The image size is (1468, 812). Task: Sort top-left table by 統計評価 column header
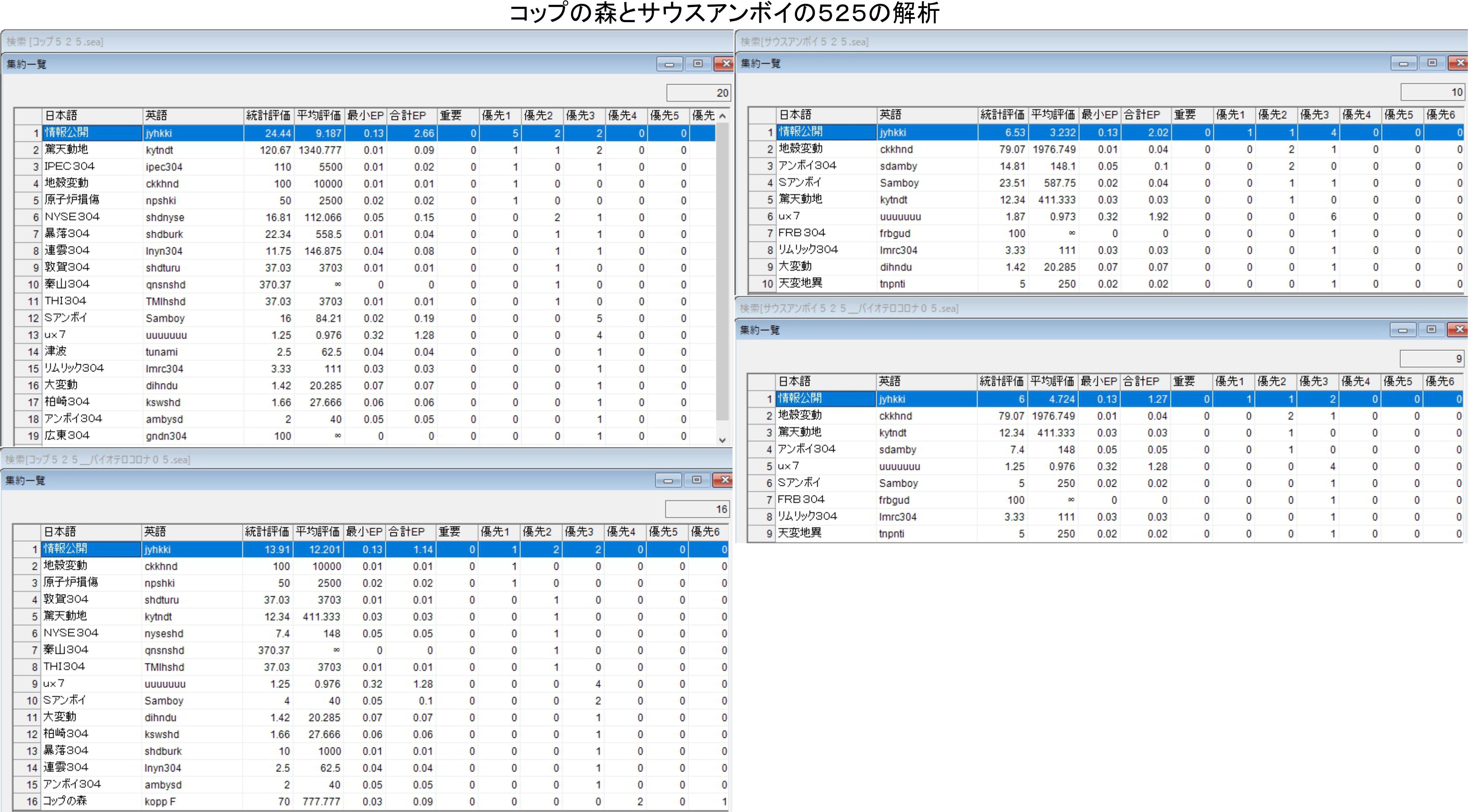(268, 116)
